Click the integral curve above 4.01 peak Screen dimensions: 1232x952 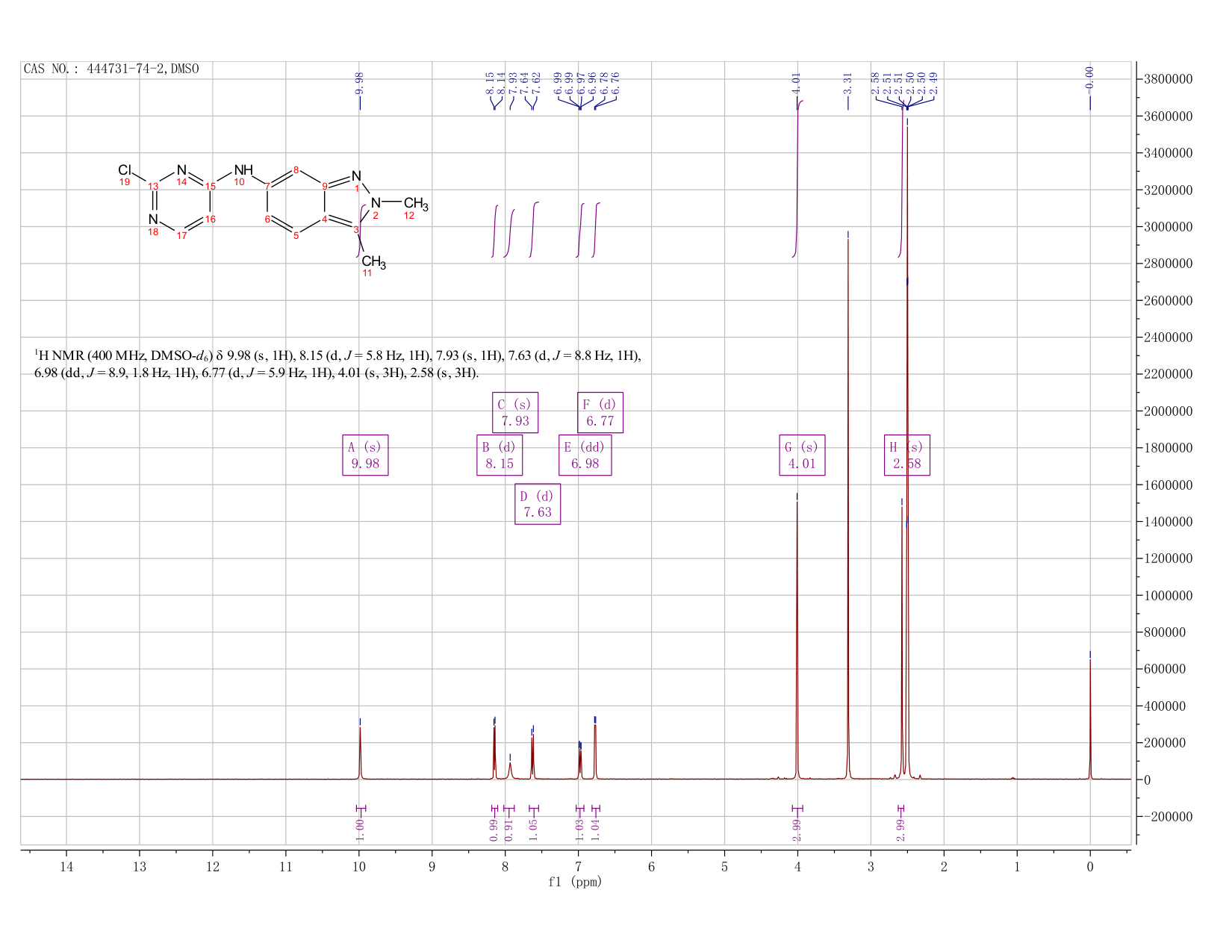pyautogui.click(x=797, y=178)
